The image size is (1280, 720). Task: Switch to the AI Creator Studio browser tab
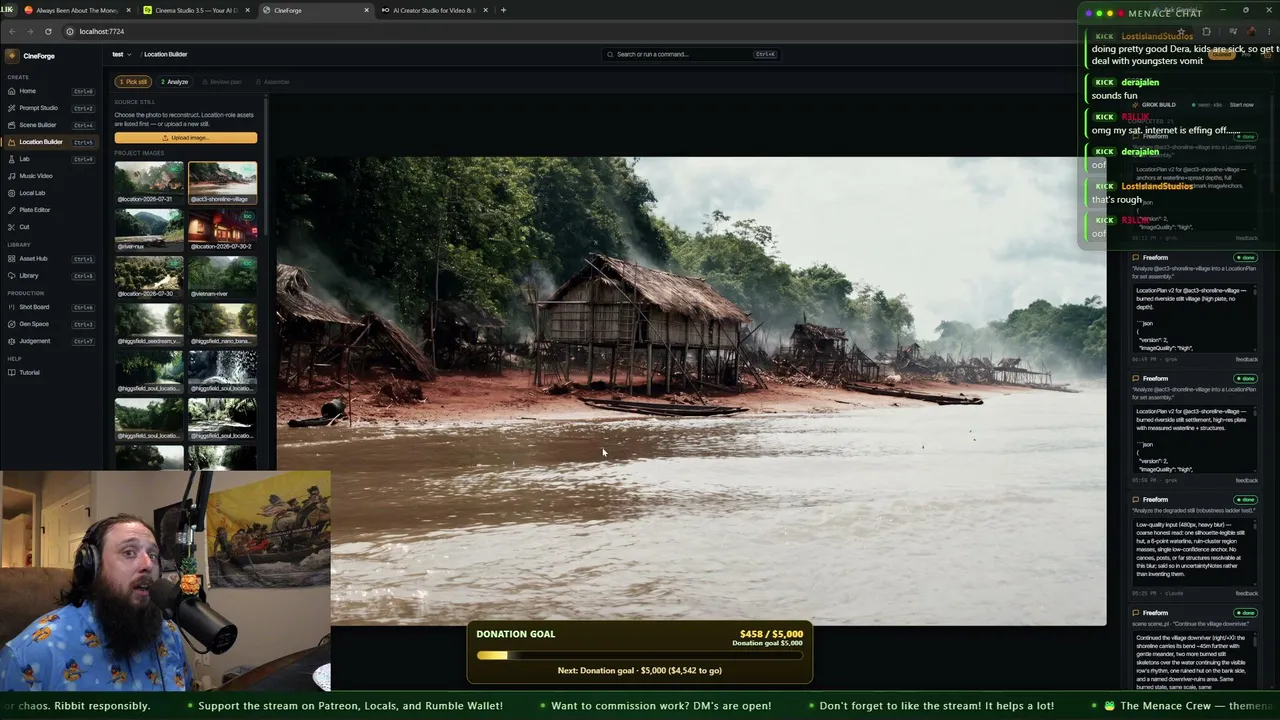click(x=435, y=10)
